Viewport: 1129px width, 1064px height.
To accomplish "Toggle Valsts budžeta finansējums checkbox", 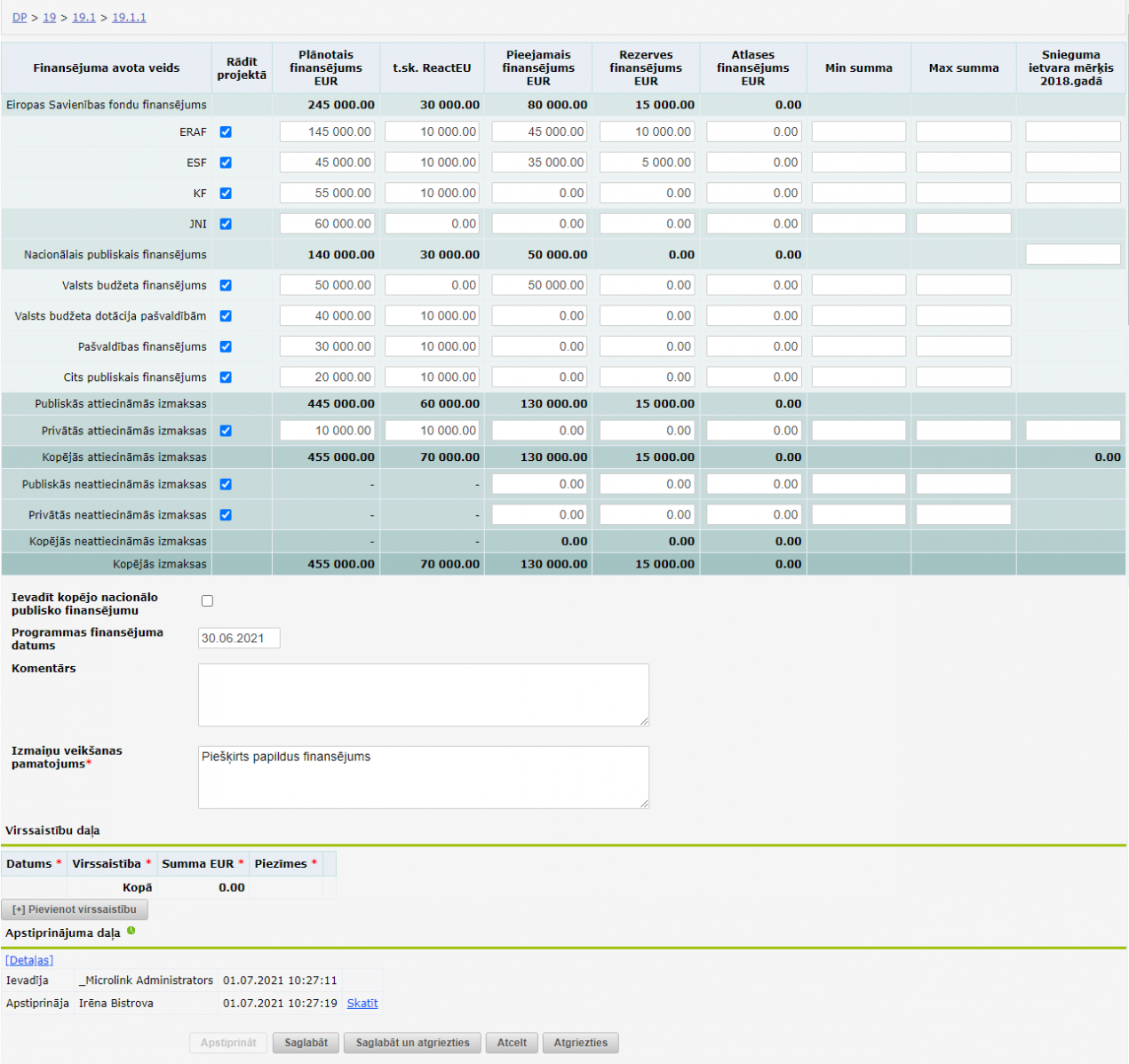I will pyautogui.click(x=226, y=285).
